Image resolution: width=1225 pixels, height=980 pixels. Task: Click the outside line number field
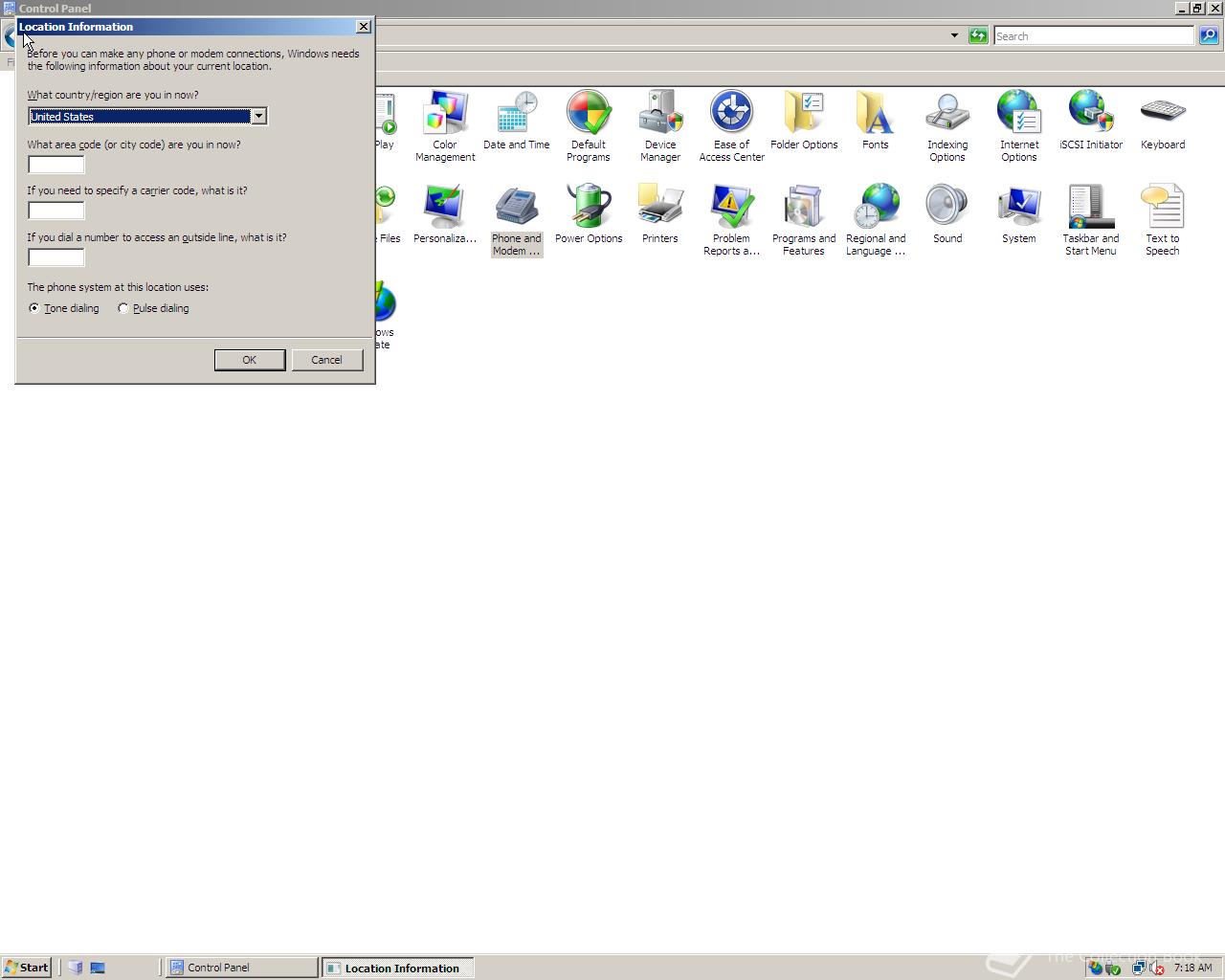[56, 257]
